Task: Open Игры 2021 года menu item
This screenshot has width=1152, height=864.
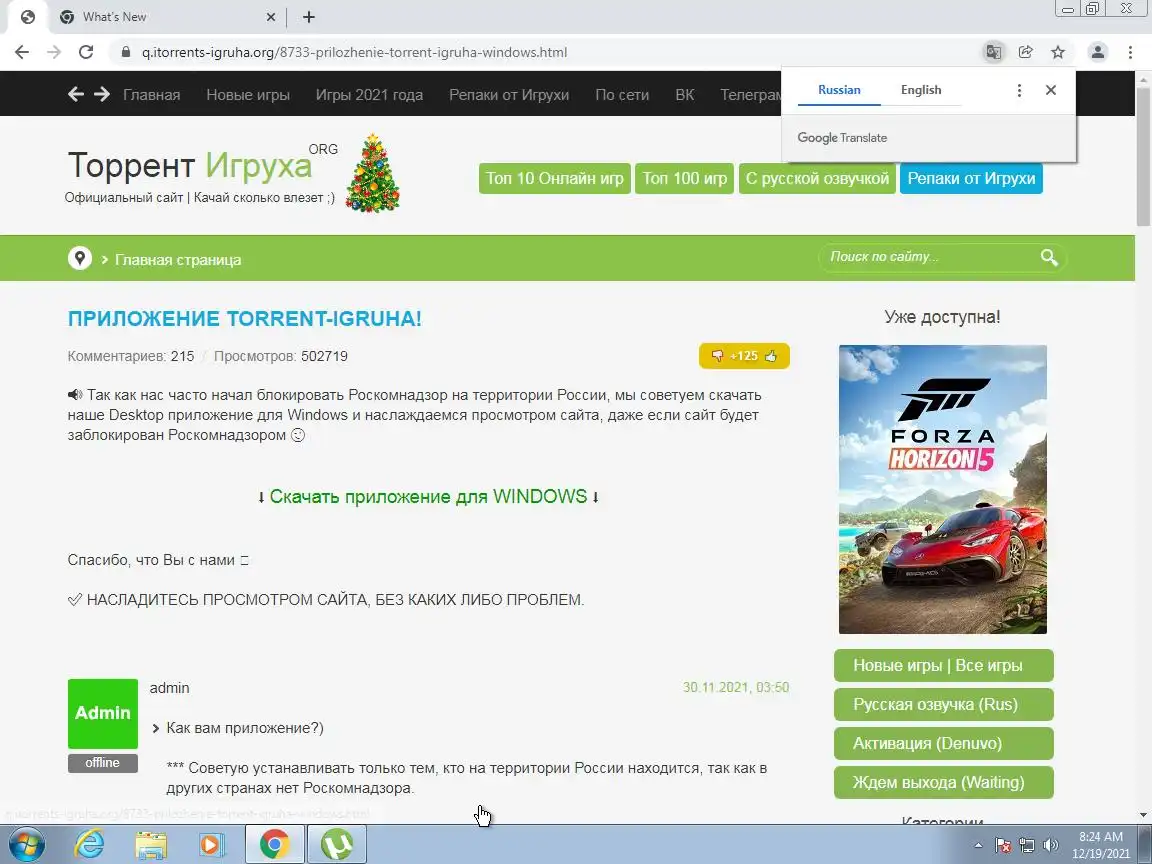Action: tap(369, 95)
